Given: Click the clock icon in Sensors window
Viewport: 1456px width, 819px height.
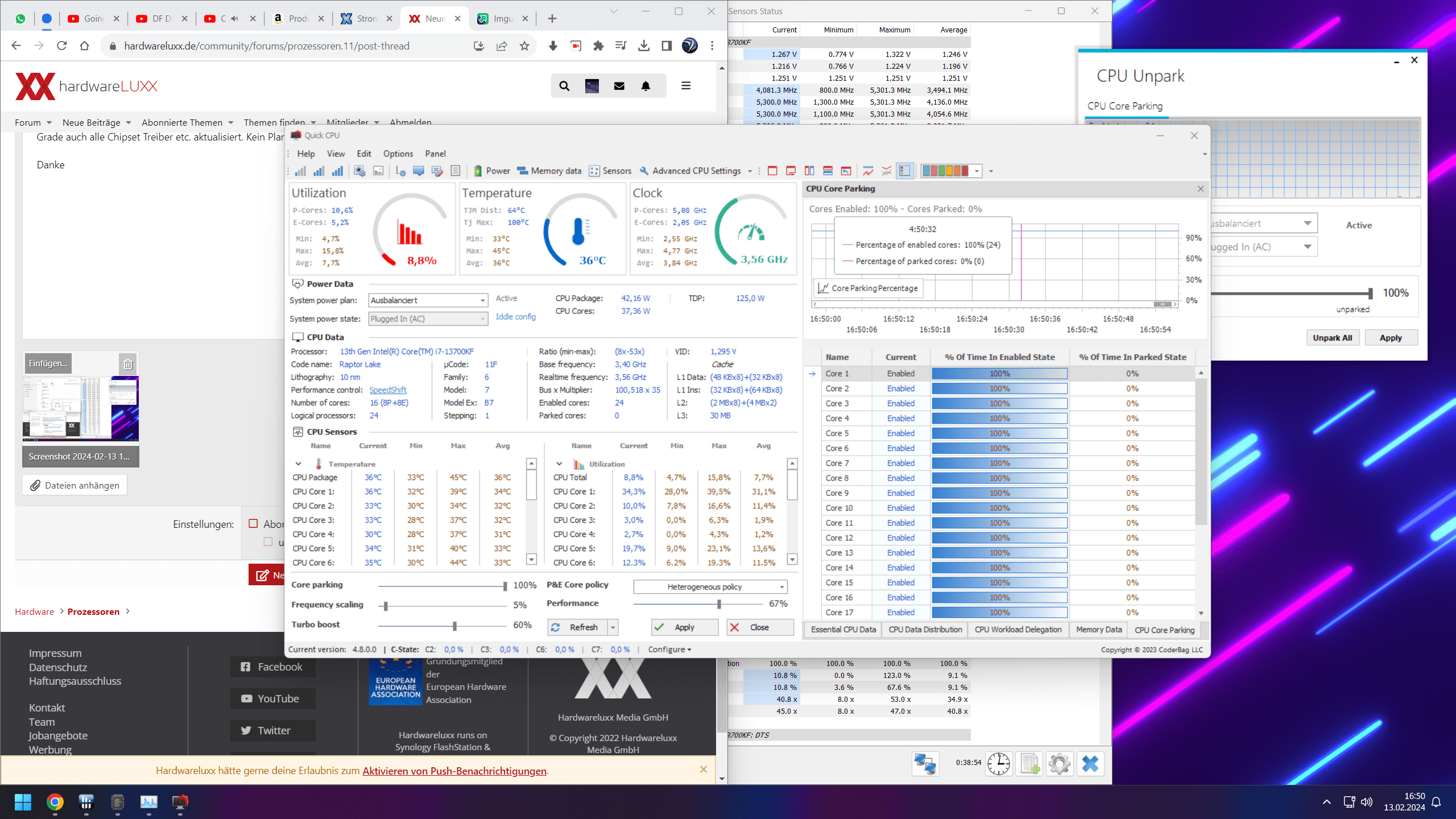Looking at the screenshot, I should pos(999,763).
